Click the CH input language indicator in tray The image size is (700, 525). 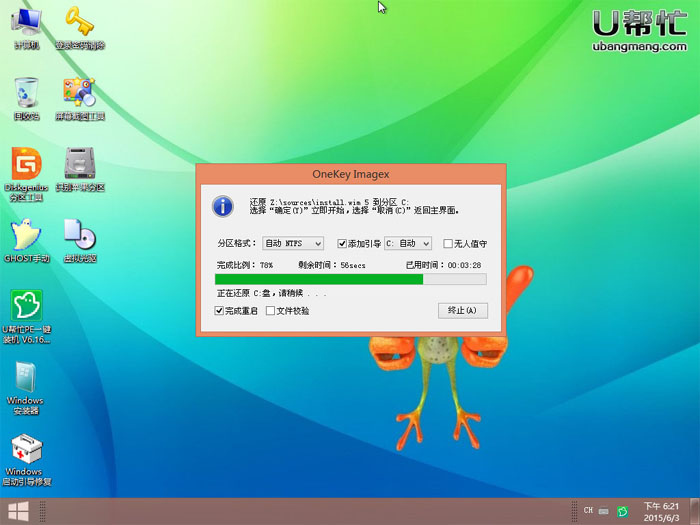[588, 511]
